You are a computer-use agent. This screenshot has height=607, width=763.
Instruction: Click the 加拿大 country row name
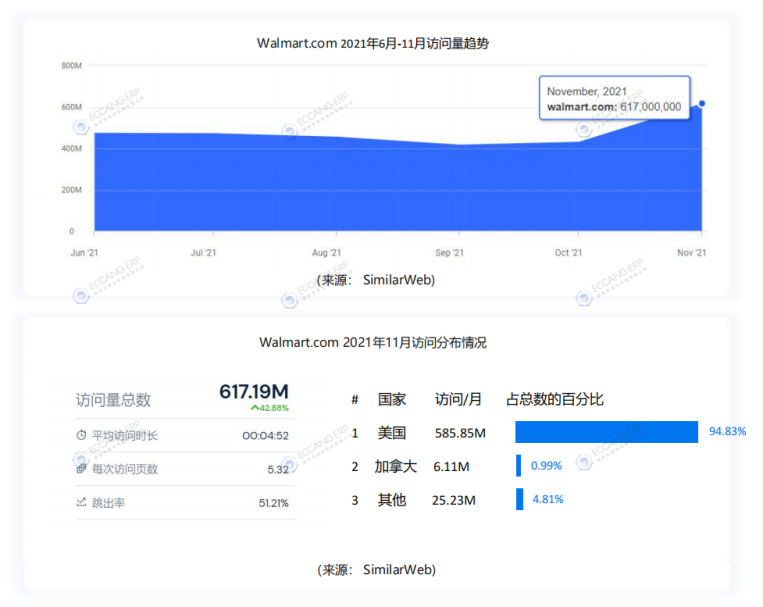point(395,466)
